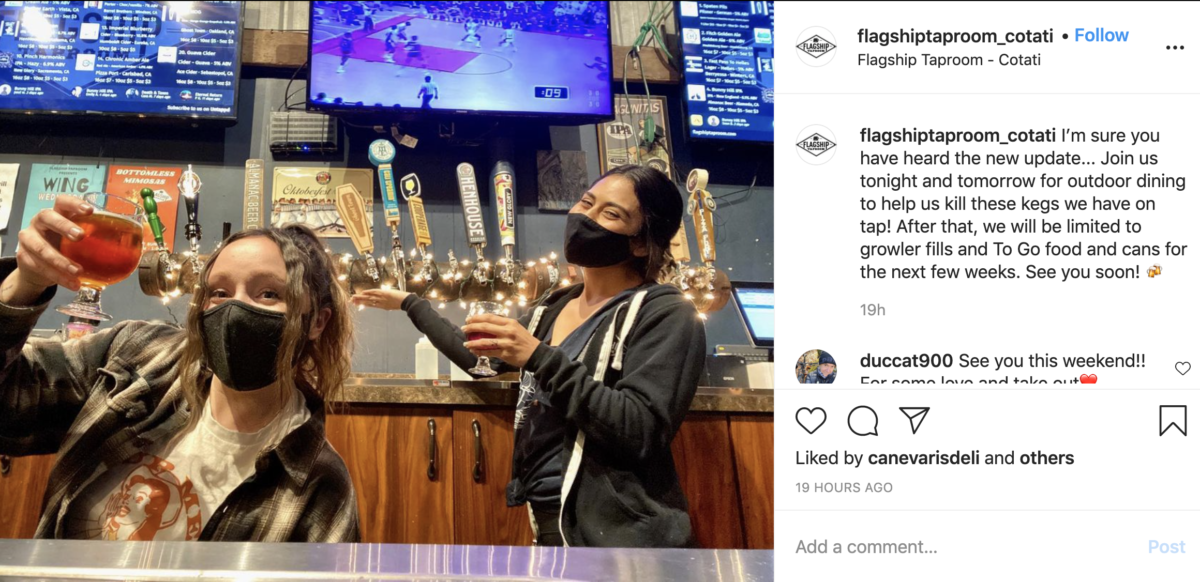
Task: Click Flagship profile avatar in header
Action: point(816,47)
